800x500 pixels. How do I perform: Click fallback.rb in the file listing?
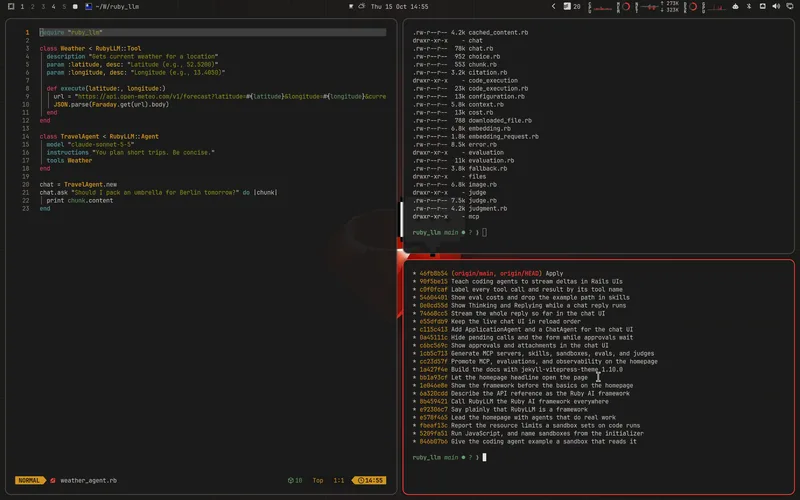coord(488,168)
